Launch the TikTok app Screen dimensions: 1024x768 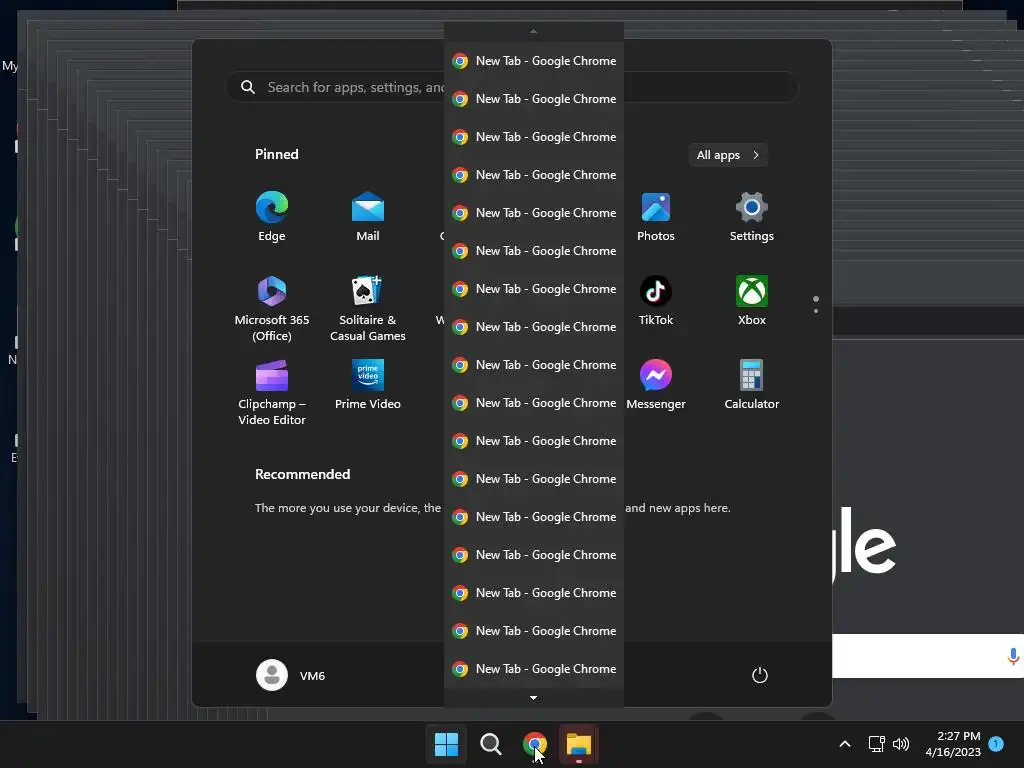coord(656,301)
